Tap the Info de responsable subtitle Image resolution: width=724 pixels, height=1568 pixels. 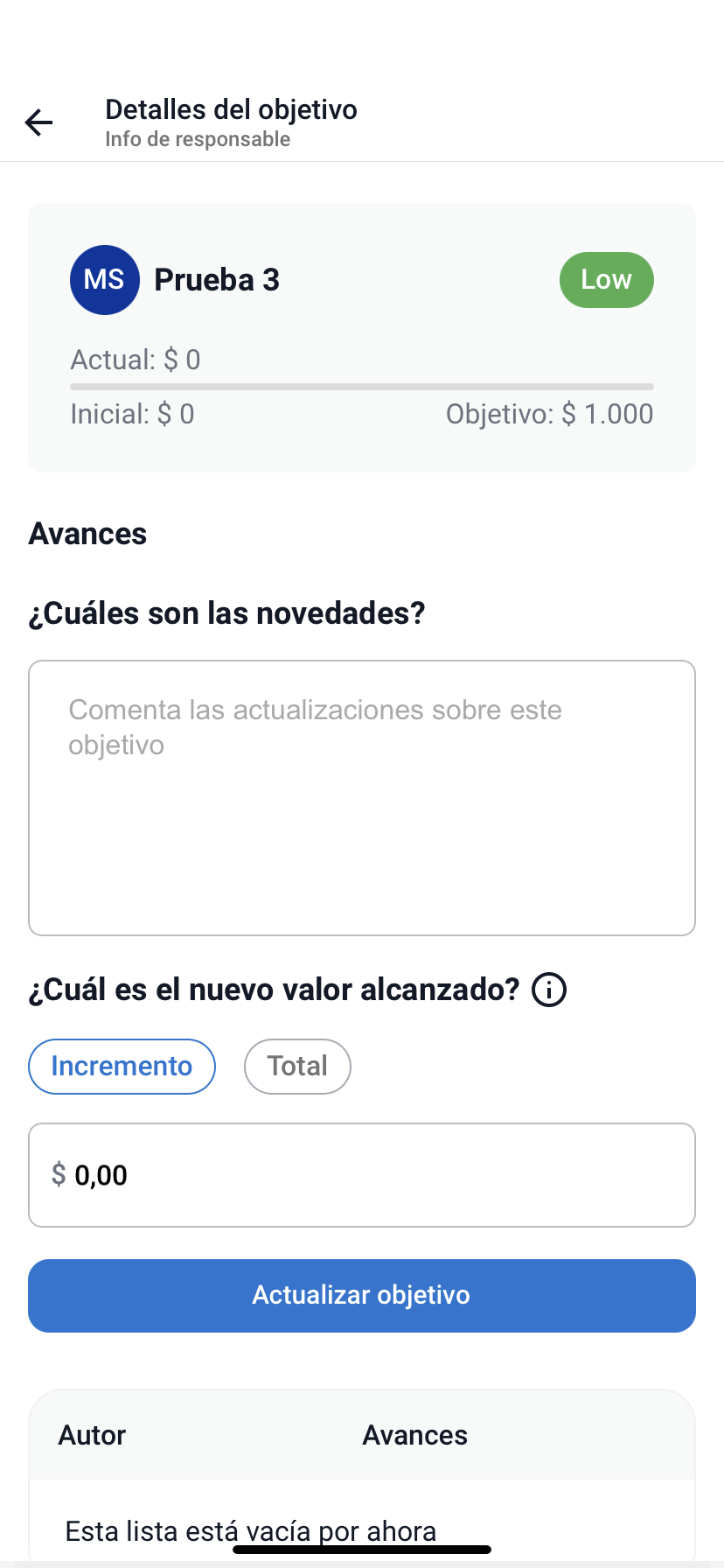point(198,140)
